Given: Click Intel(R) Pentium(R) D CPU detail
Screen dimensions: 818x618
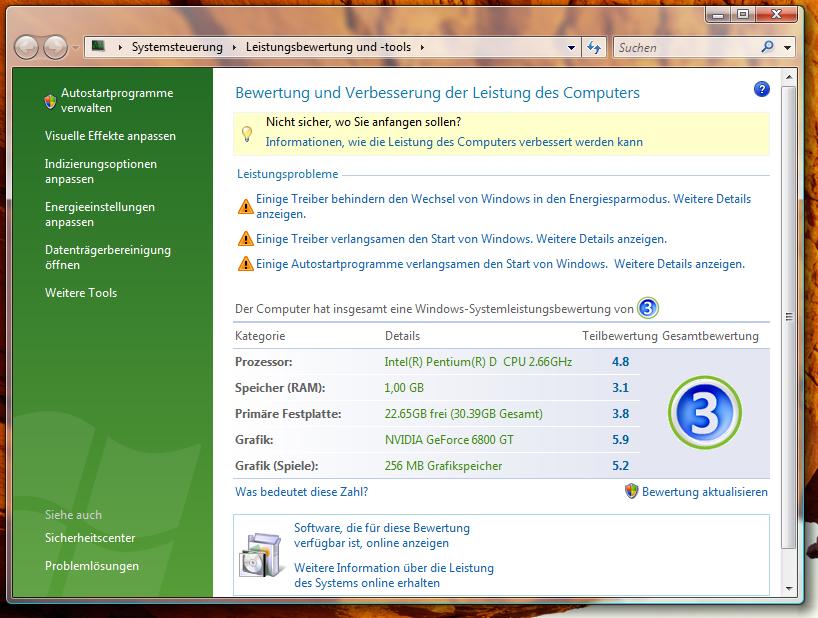Looking at the screenshot, I should 478,361.
